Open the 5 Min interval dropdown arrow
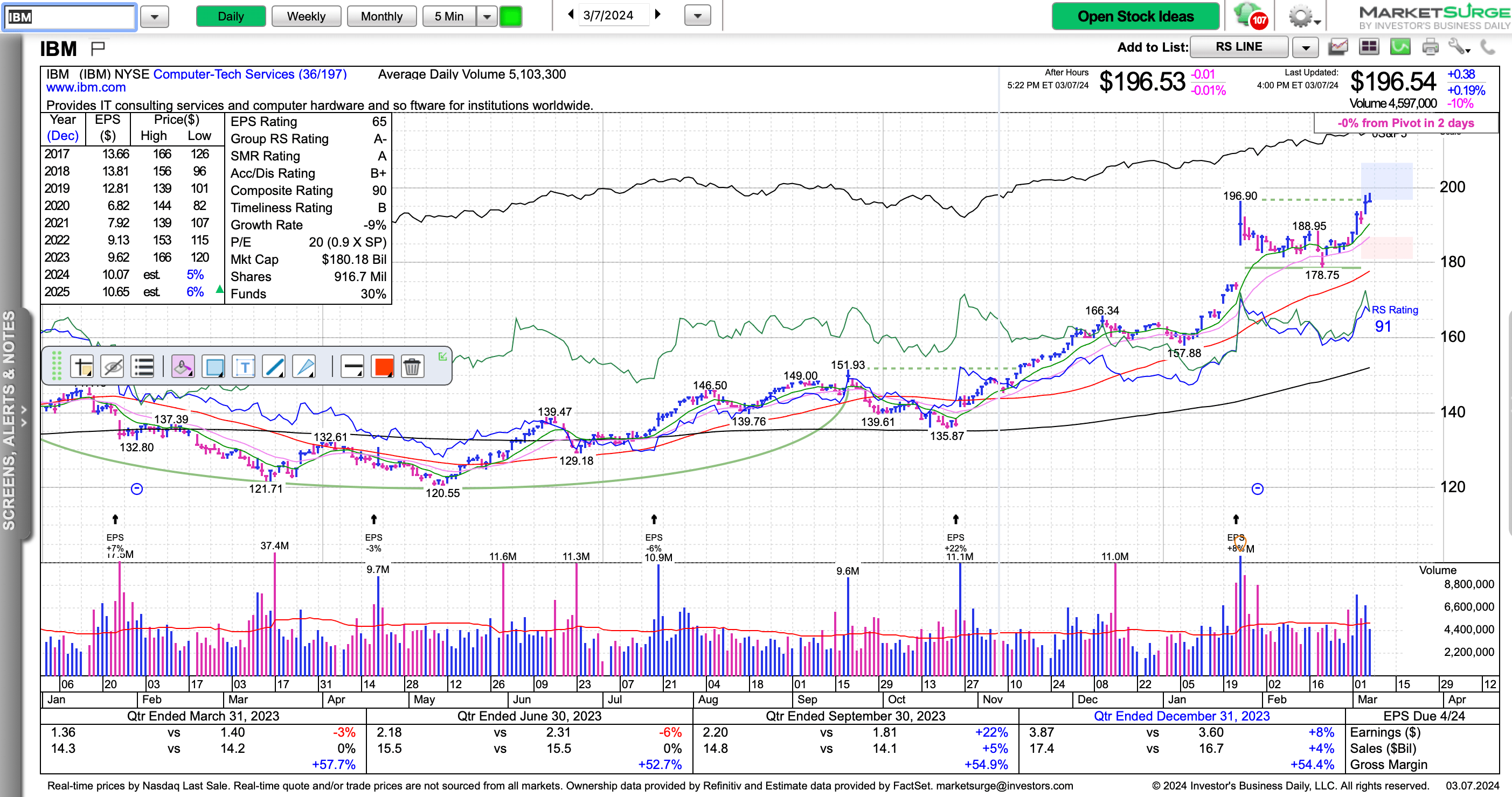1512x797 pixels. click(487, 16)
